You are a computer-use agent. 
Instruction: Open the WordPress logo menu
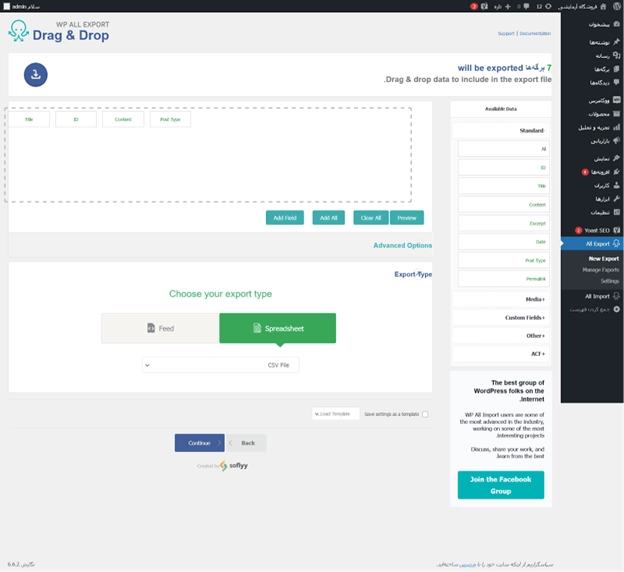pos(616,6)
